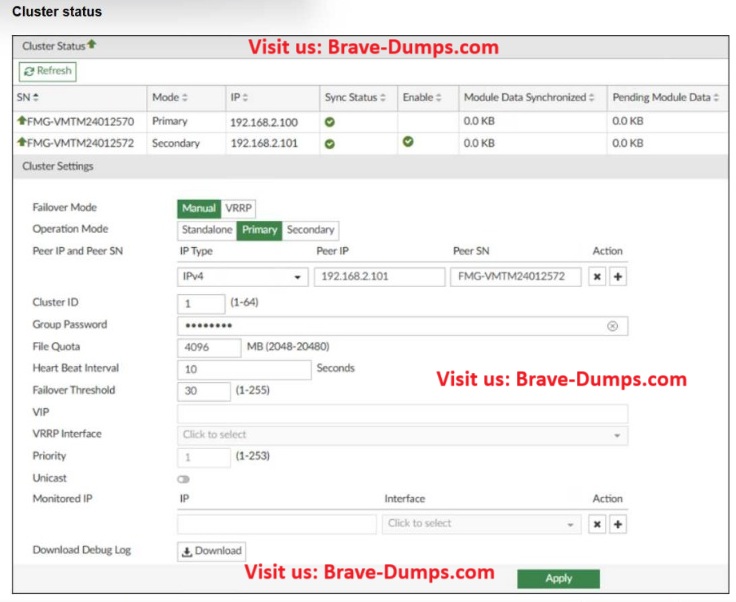This screenshot has height=602, width=736.
Task: Clear the Group Password field icon
Action: (612, 326)
